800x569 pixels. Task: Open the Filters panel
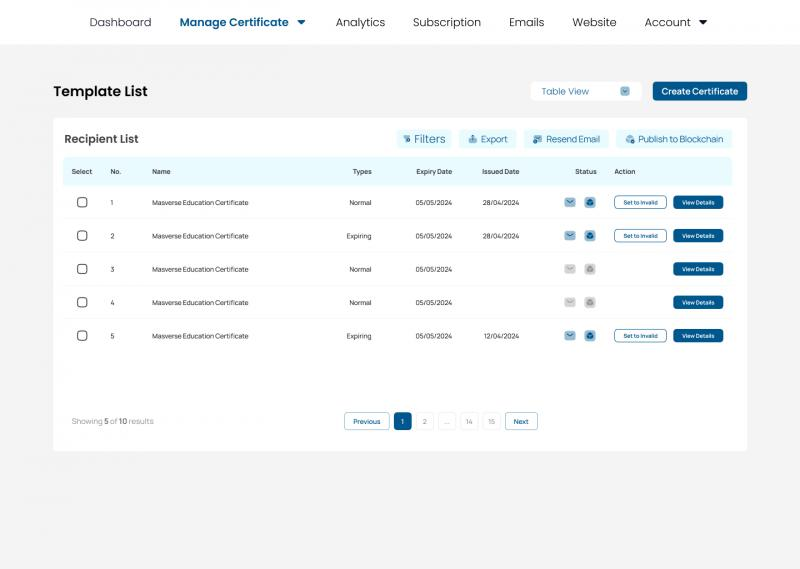click(x=424, y=139)
